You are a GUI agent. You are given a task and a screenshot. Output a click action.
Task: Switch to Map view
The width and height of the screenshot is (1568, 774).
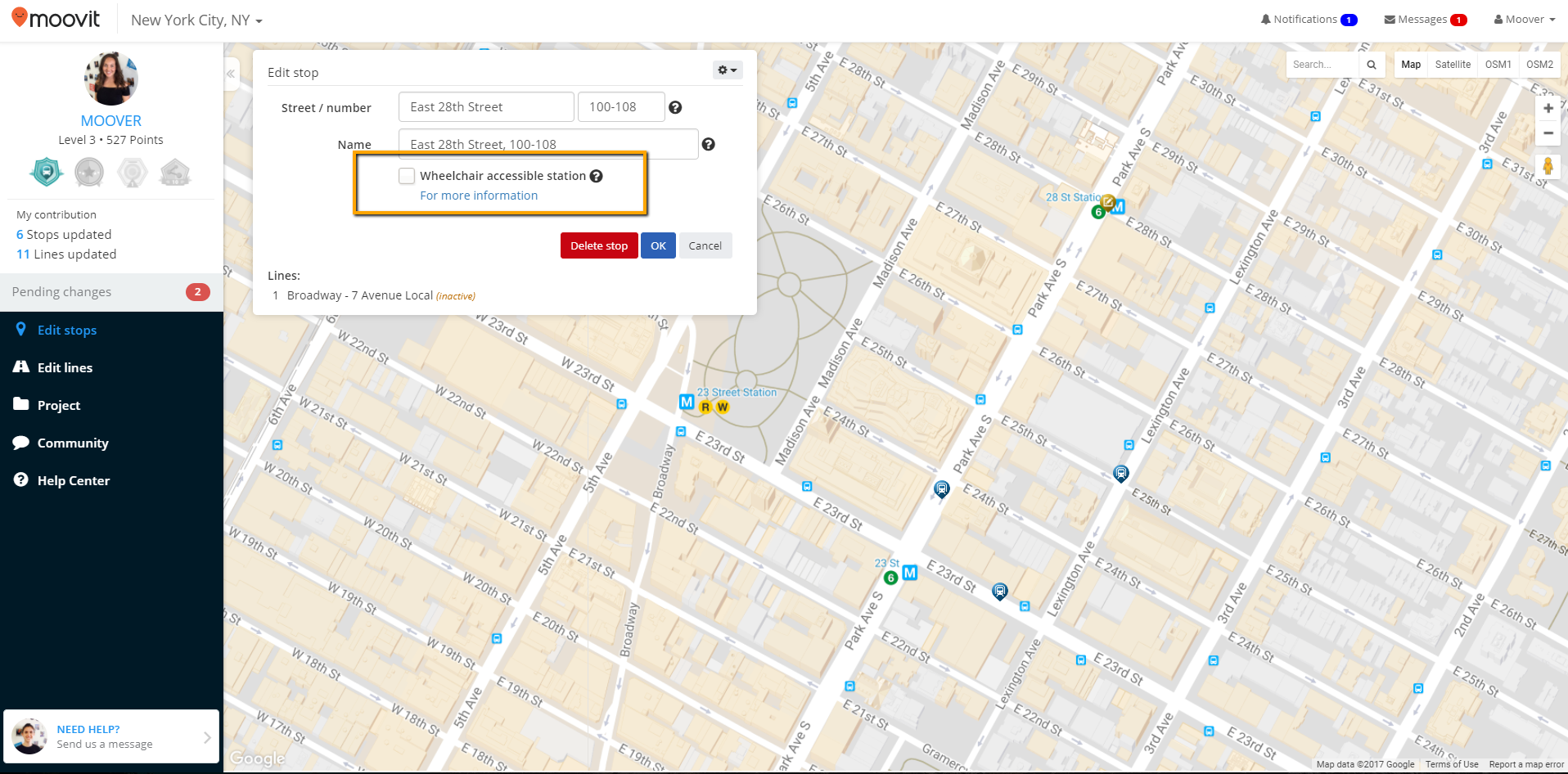click(x=1411, y=65)
